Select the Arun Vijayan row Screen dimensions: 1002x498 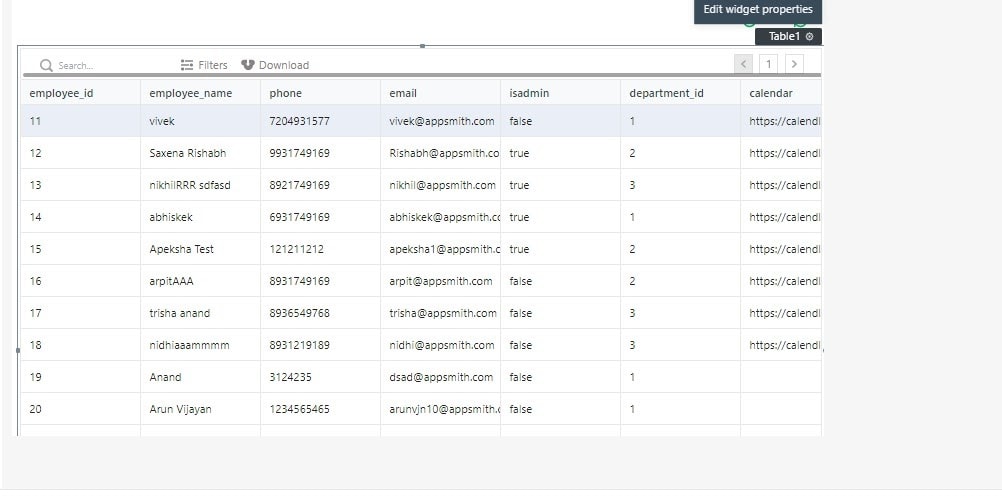421,409
